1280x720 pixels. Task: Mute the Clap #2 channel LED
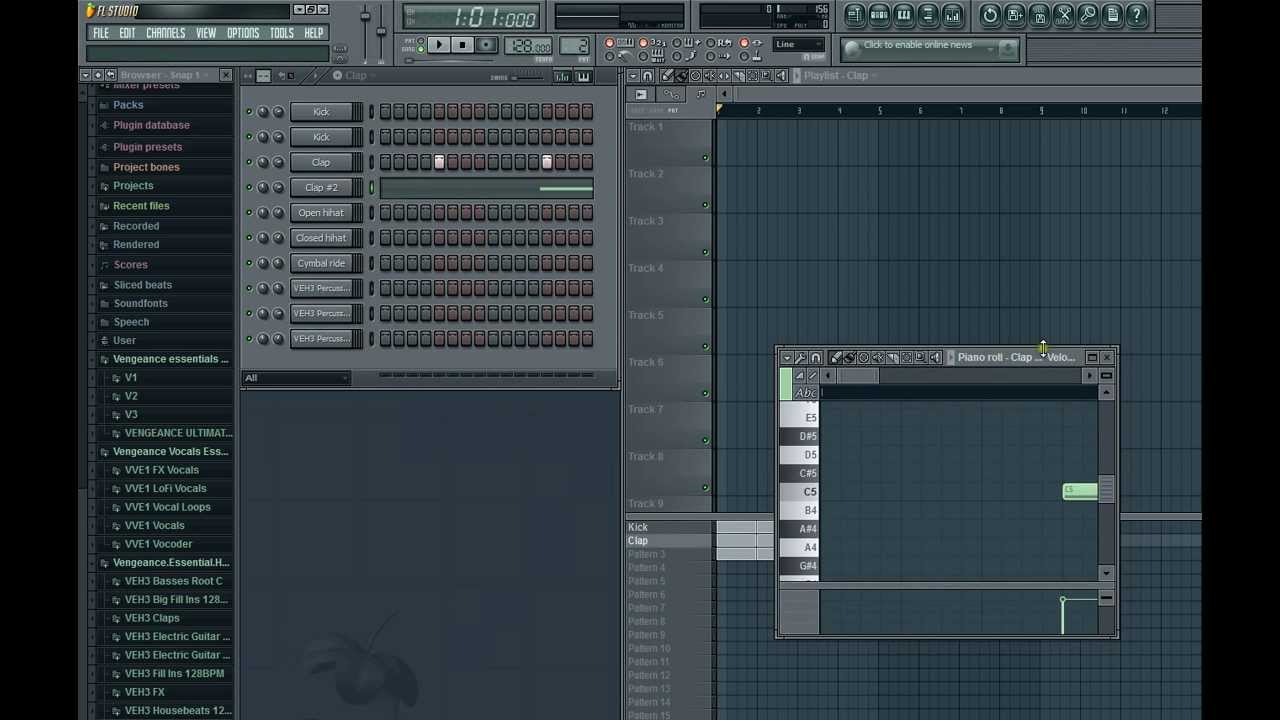tap(249, 187)
